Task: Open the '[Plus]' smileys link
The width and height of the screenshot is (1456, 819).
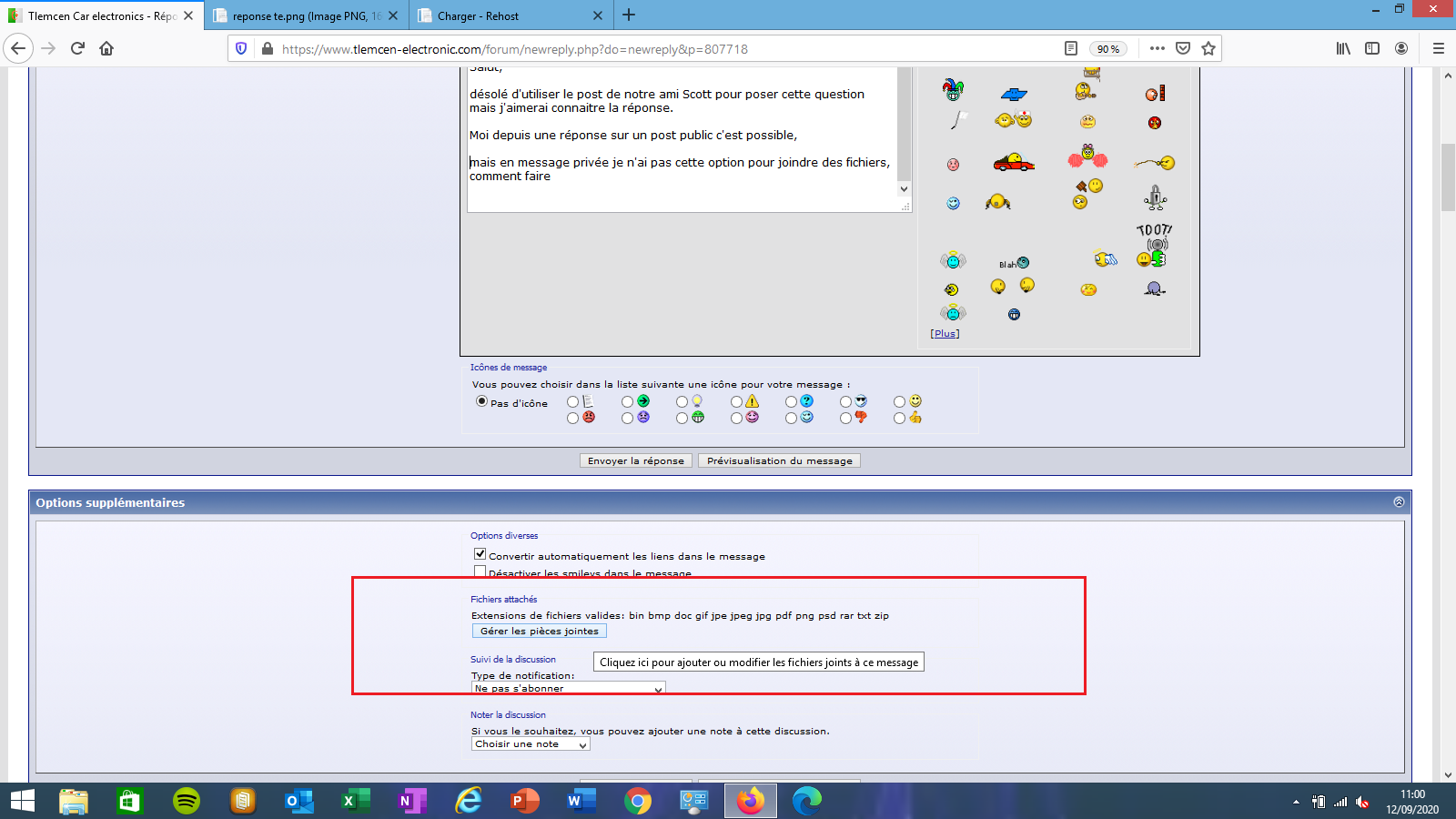Action: pos(945,333)
